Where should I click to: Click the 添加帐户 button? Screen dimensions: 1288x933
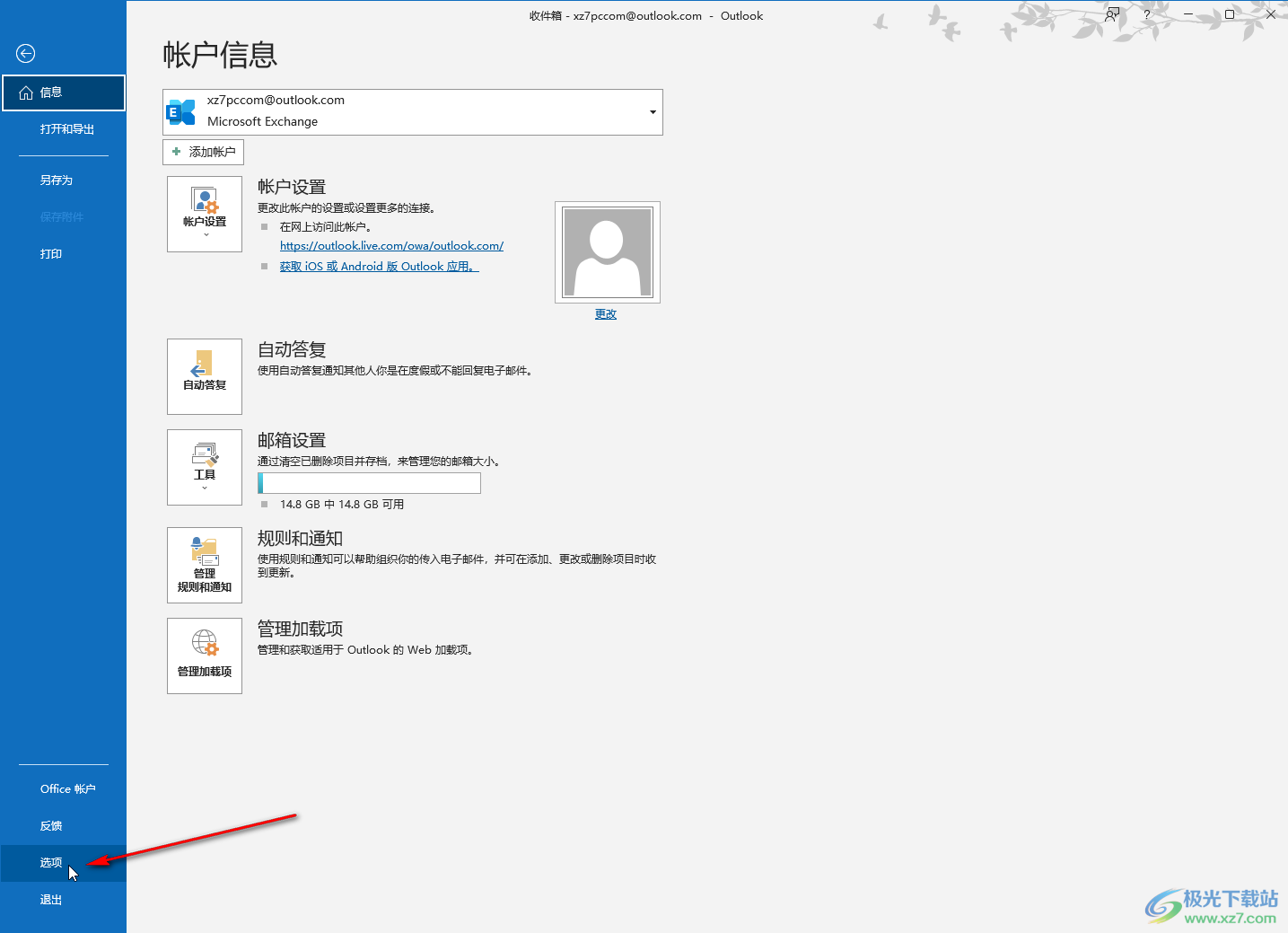click(204, 152)
